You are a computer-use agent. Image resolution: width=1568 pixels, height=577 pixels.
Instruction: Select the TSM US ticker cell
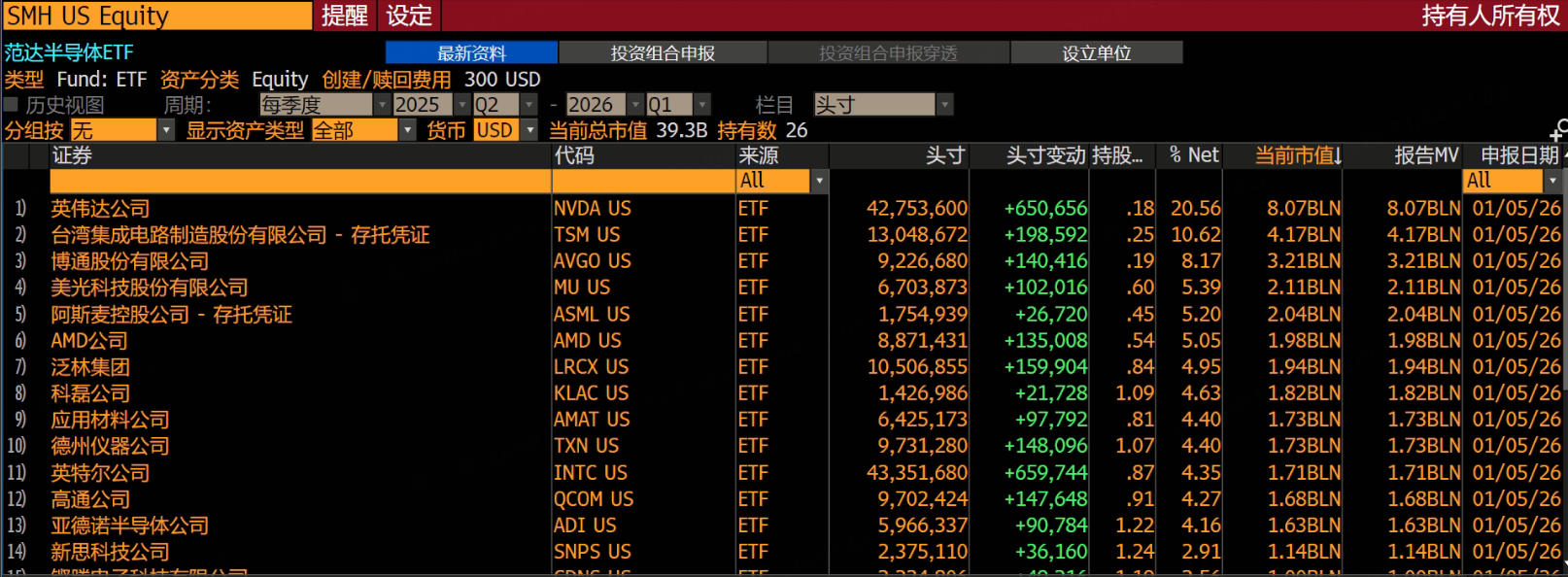[x=587, y=235]
